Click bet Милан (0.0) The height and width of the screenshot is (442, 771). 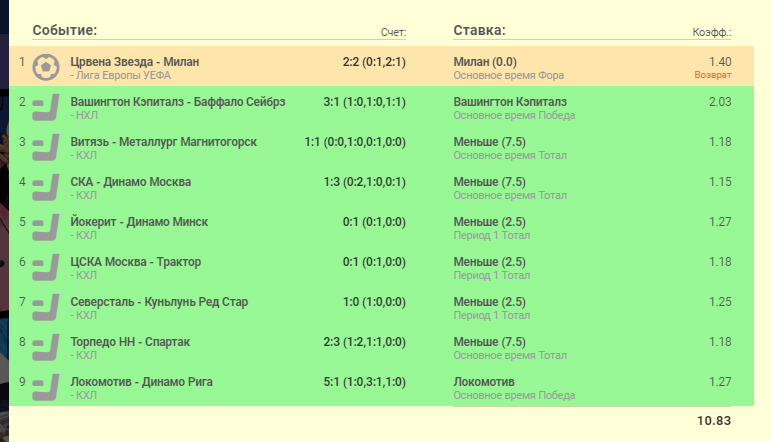click(485, 62)
